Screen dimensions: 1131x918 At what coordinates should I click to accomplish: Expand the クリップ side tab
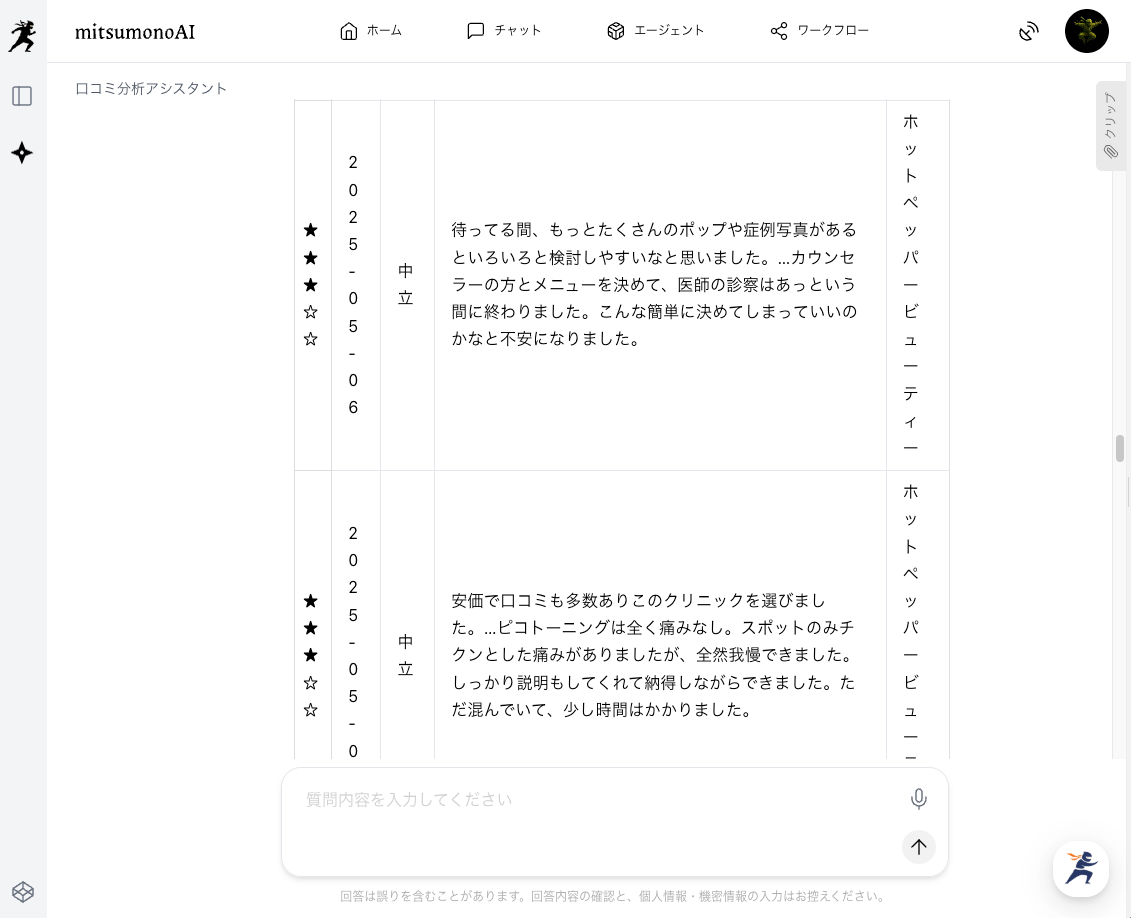(x=1110, y=126)
